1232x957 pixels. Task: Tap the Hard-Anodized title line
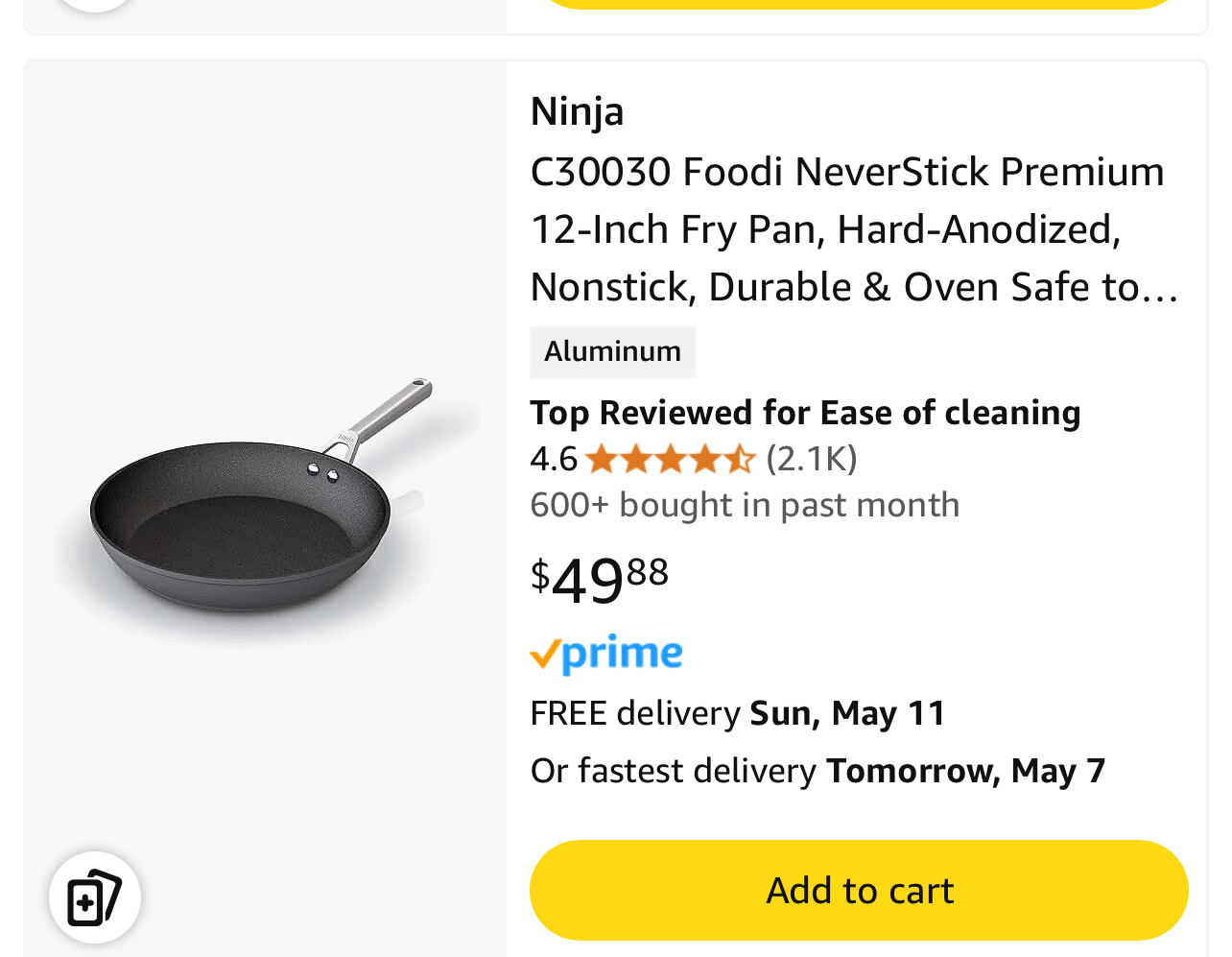[825, 229]
